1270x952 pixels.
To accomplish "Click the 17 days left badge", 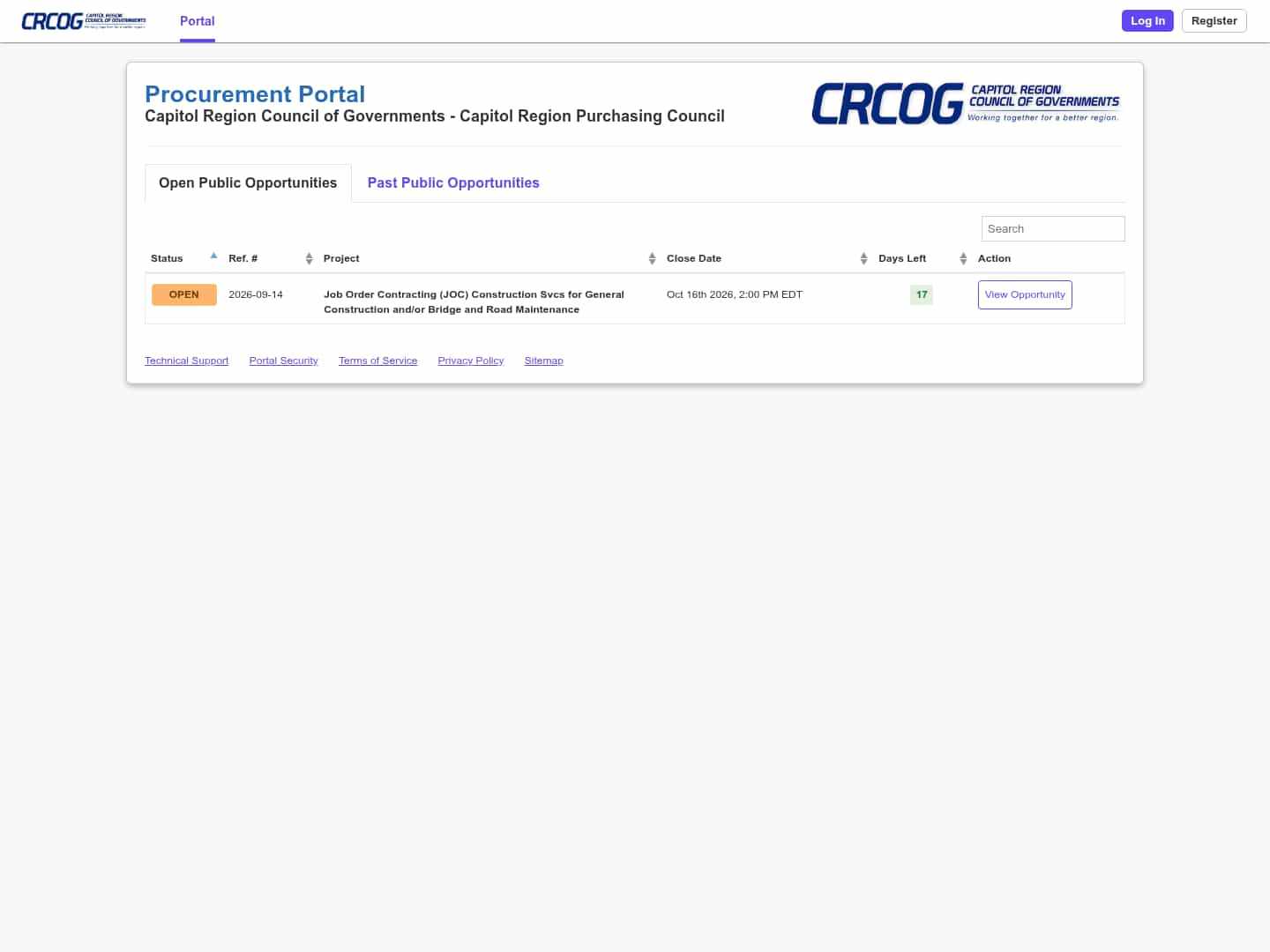I will coord(922,294).
